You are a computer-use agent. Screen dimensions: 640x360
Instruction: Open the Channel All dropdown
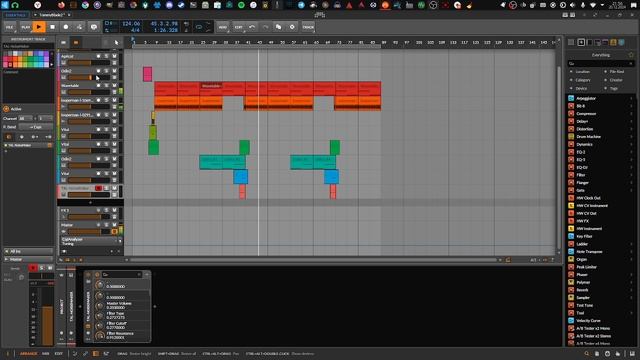pos(25,118)
